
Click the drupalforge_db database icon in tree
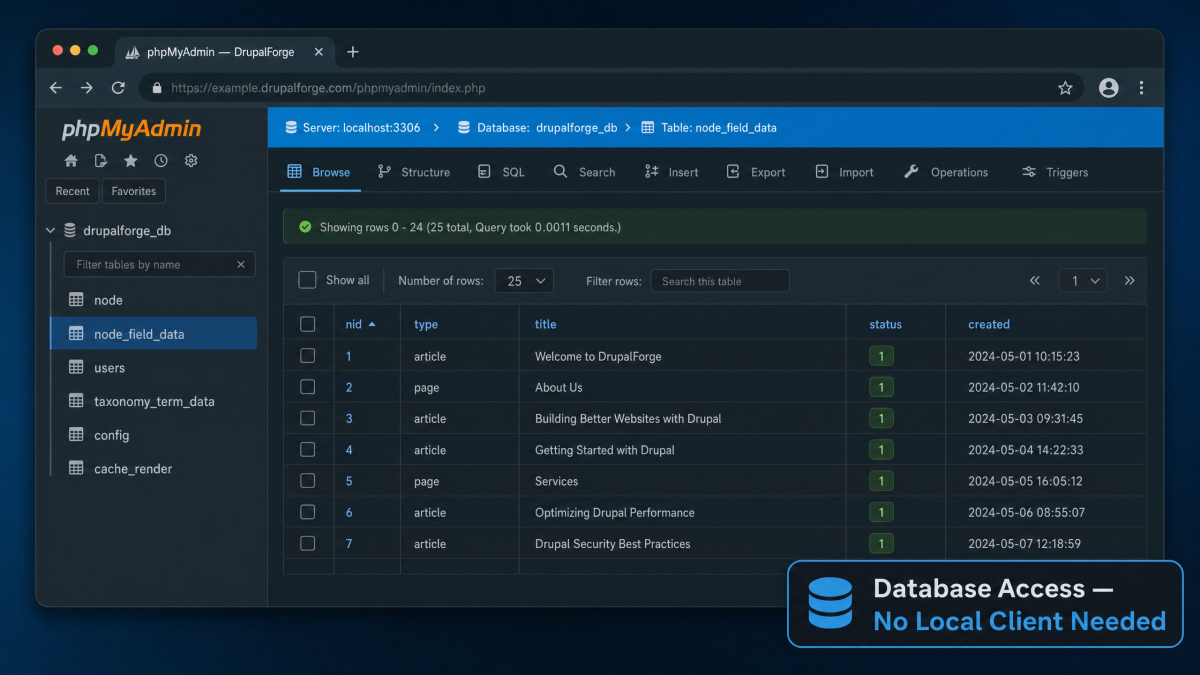pyautogui.click(x=70, y=230)
